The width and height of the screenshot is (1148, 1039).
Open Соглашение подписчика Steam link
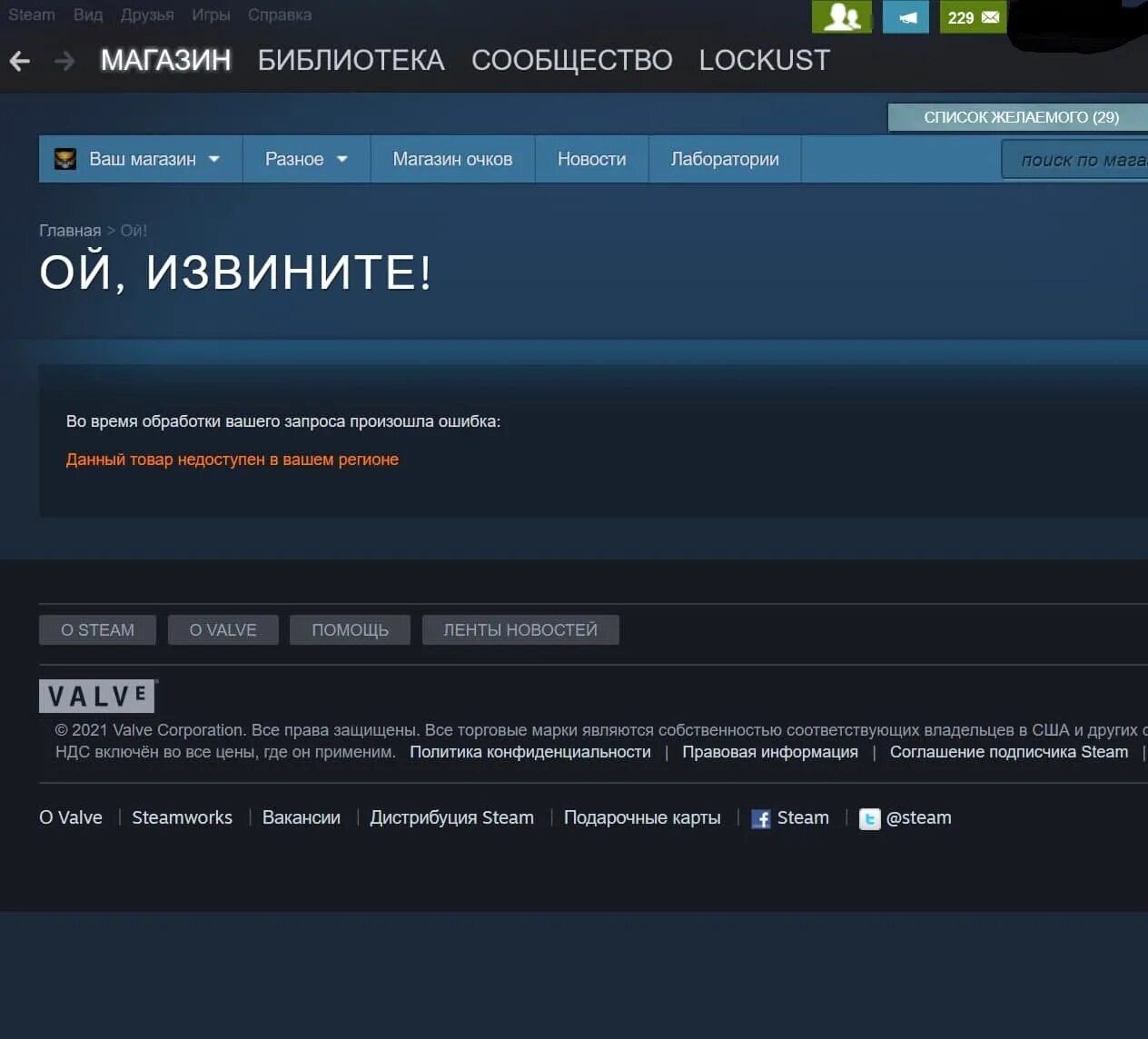click(1009, 752)
